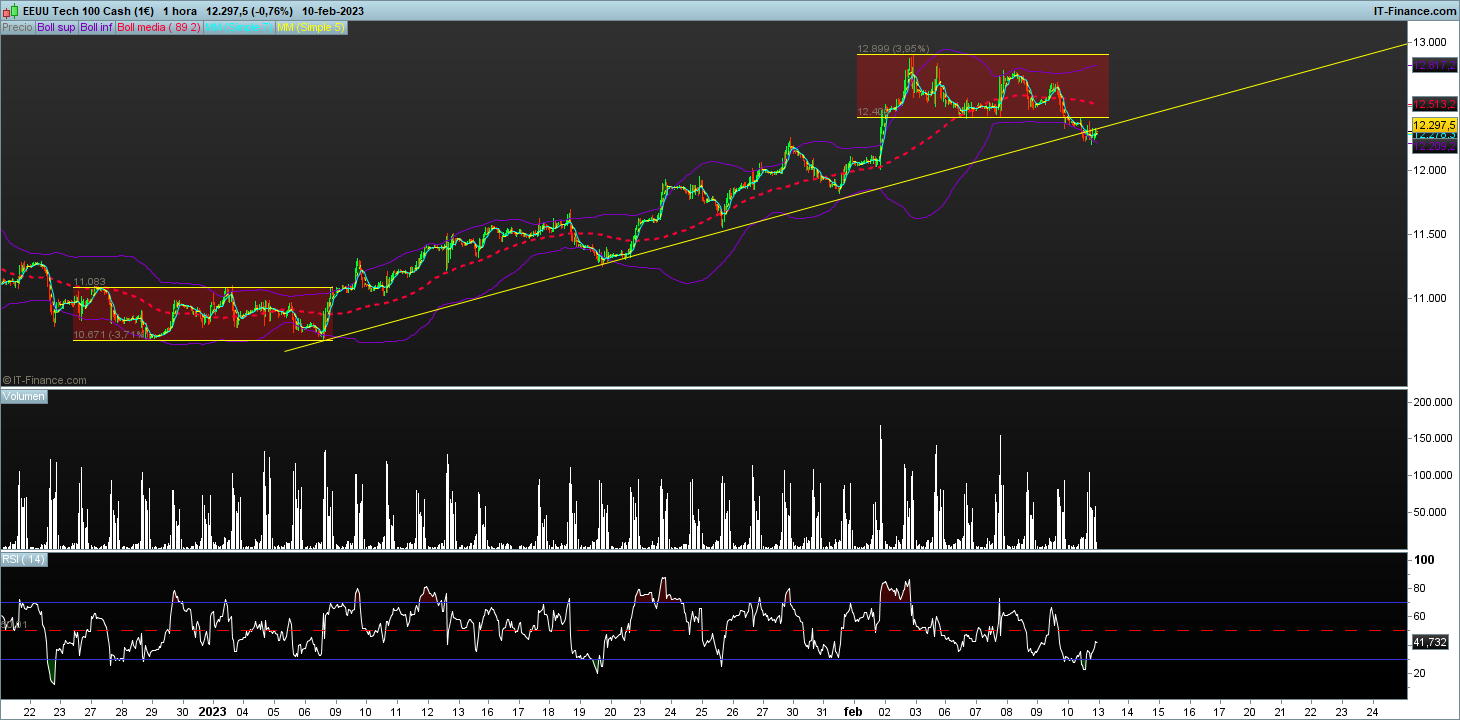The image size is (1460, 720).
Task: Select the Boll media (89 2) label
Action: click(x=159, y=27)
